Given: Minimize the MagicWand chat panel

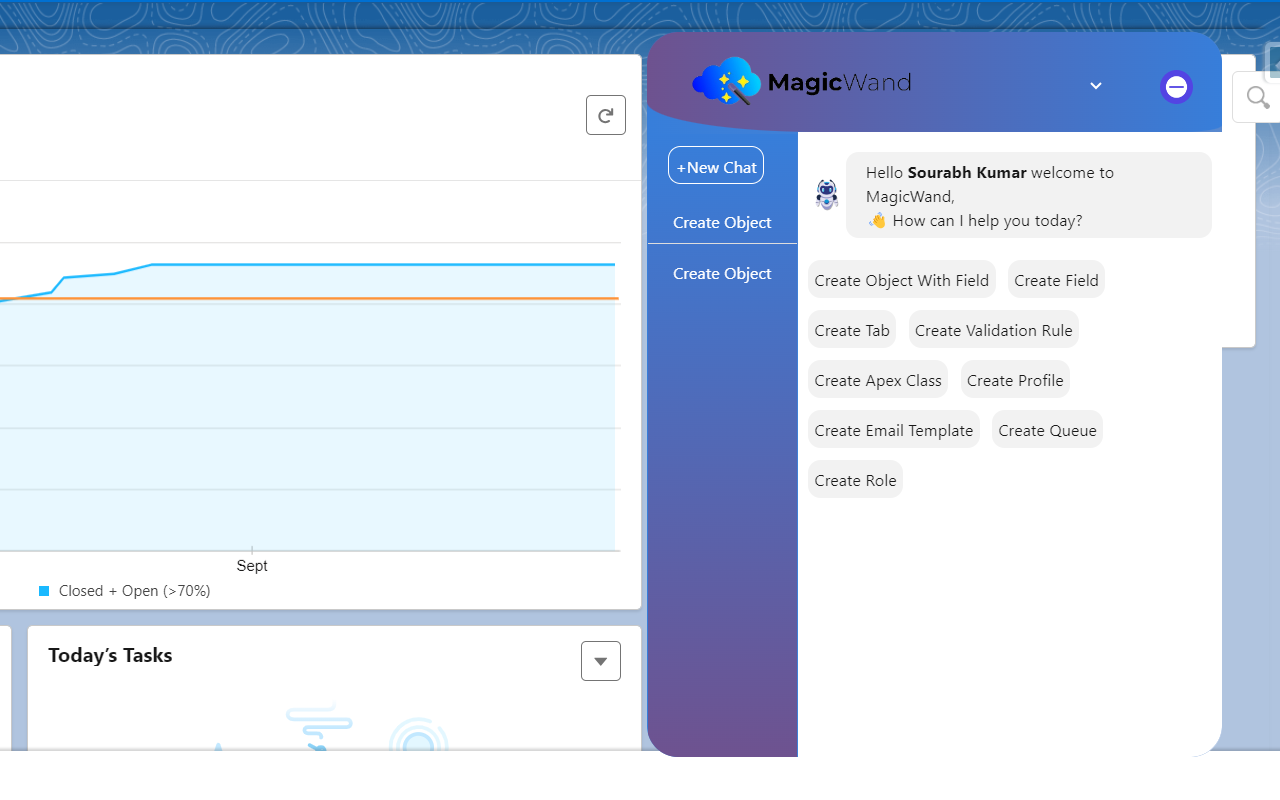Looking at the screenshot, I should pyautogui.click(x=1176, y=87).
